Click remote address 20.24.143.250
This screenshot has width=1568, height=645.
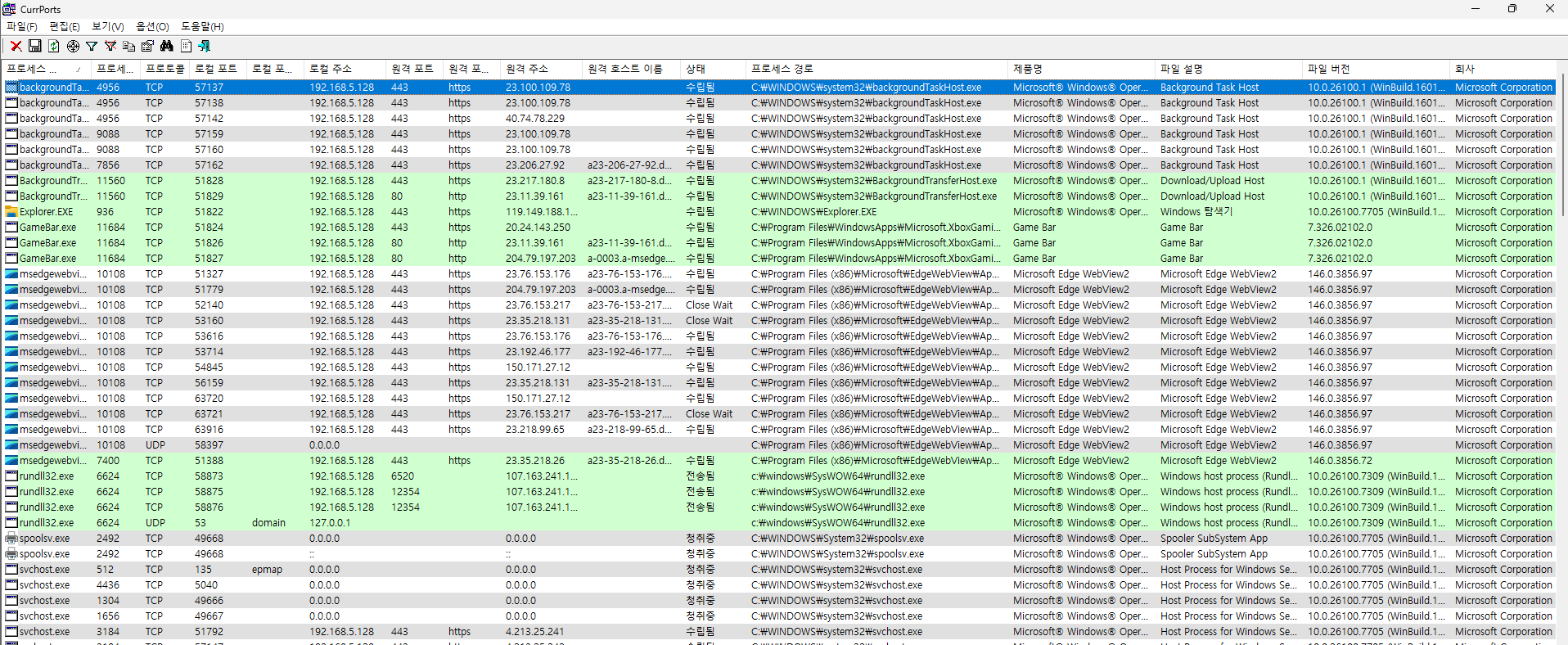pos(538,227)
